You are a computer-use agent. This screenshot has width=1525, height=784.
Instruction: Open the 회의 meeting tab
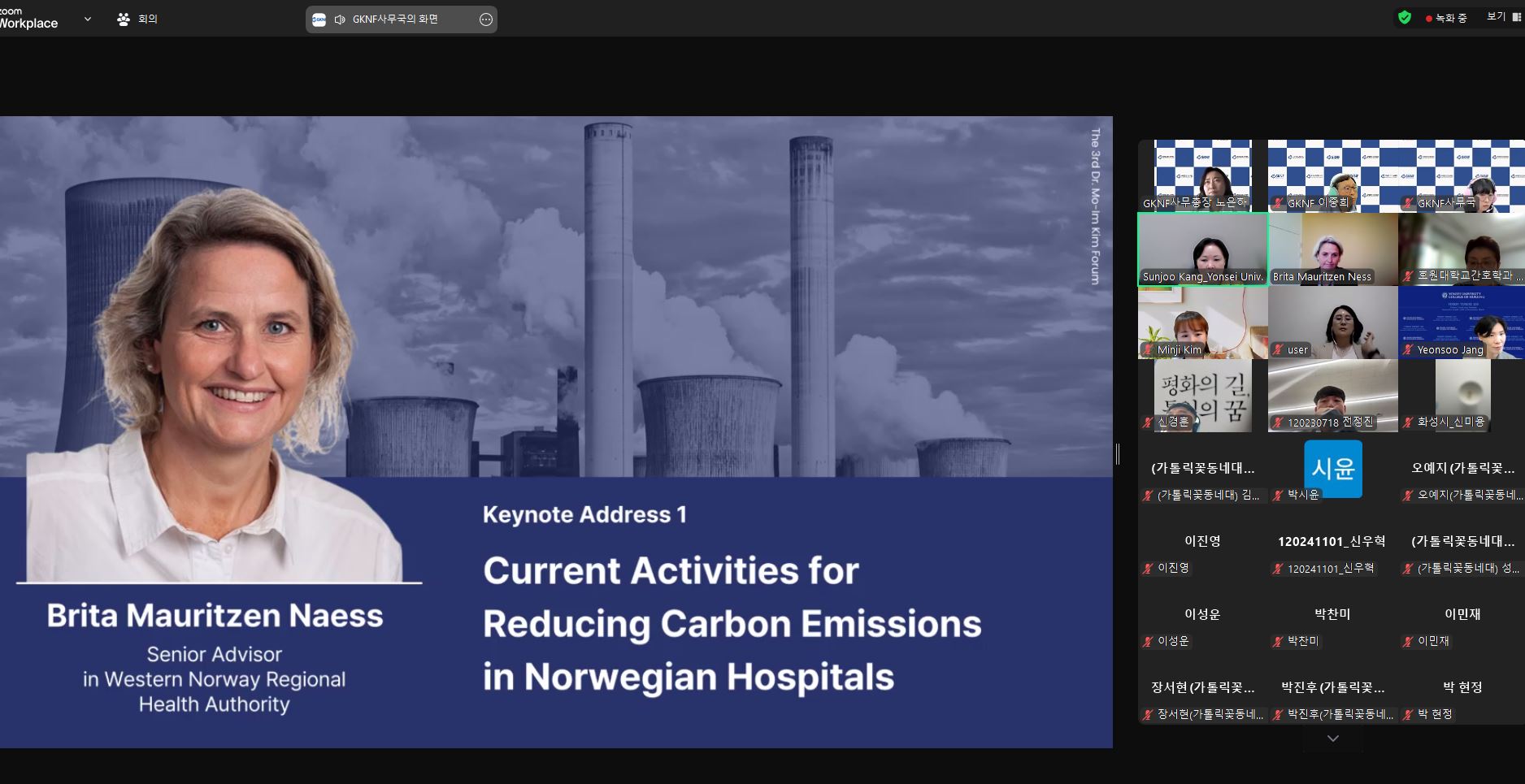tap(147, 19)
